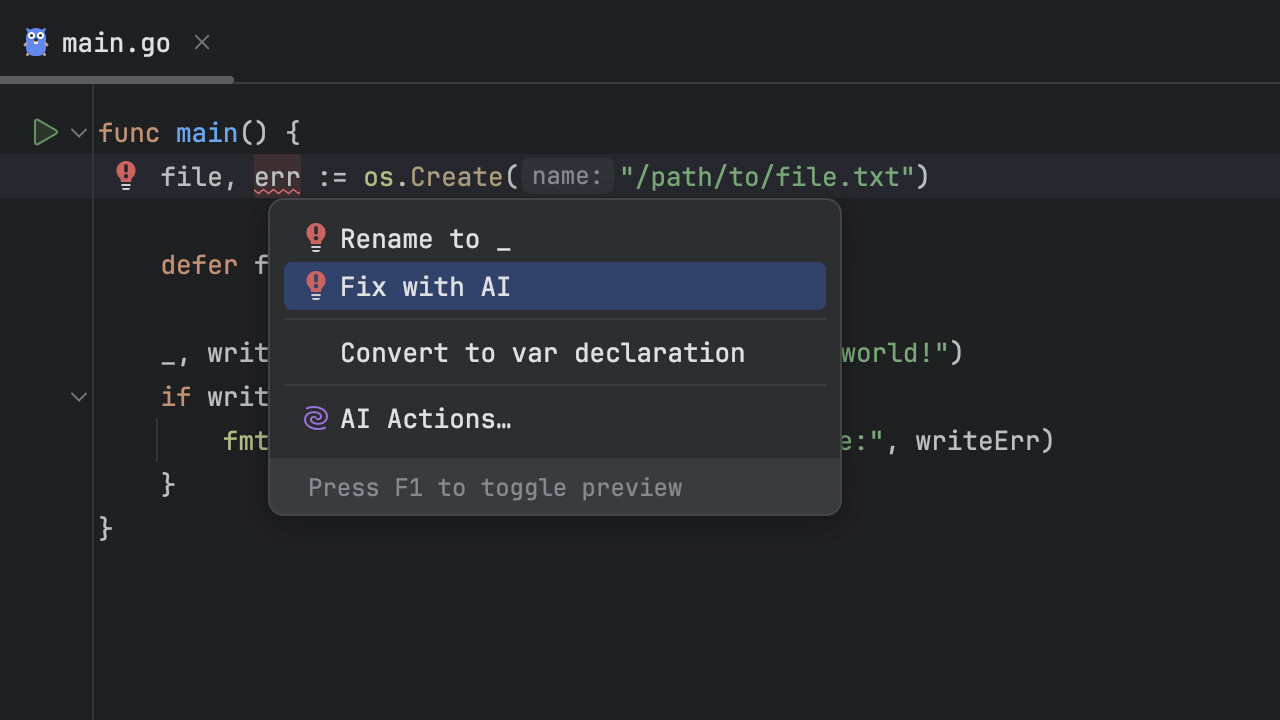Select Convert to var declaration
Image resolution: width=1280 pixels, height=720 pixels.
(542, 353)
